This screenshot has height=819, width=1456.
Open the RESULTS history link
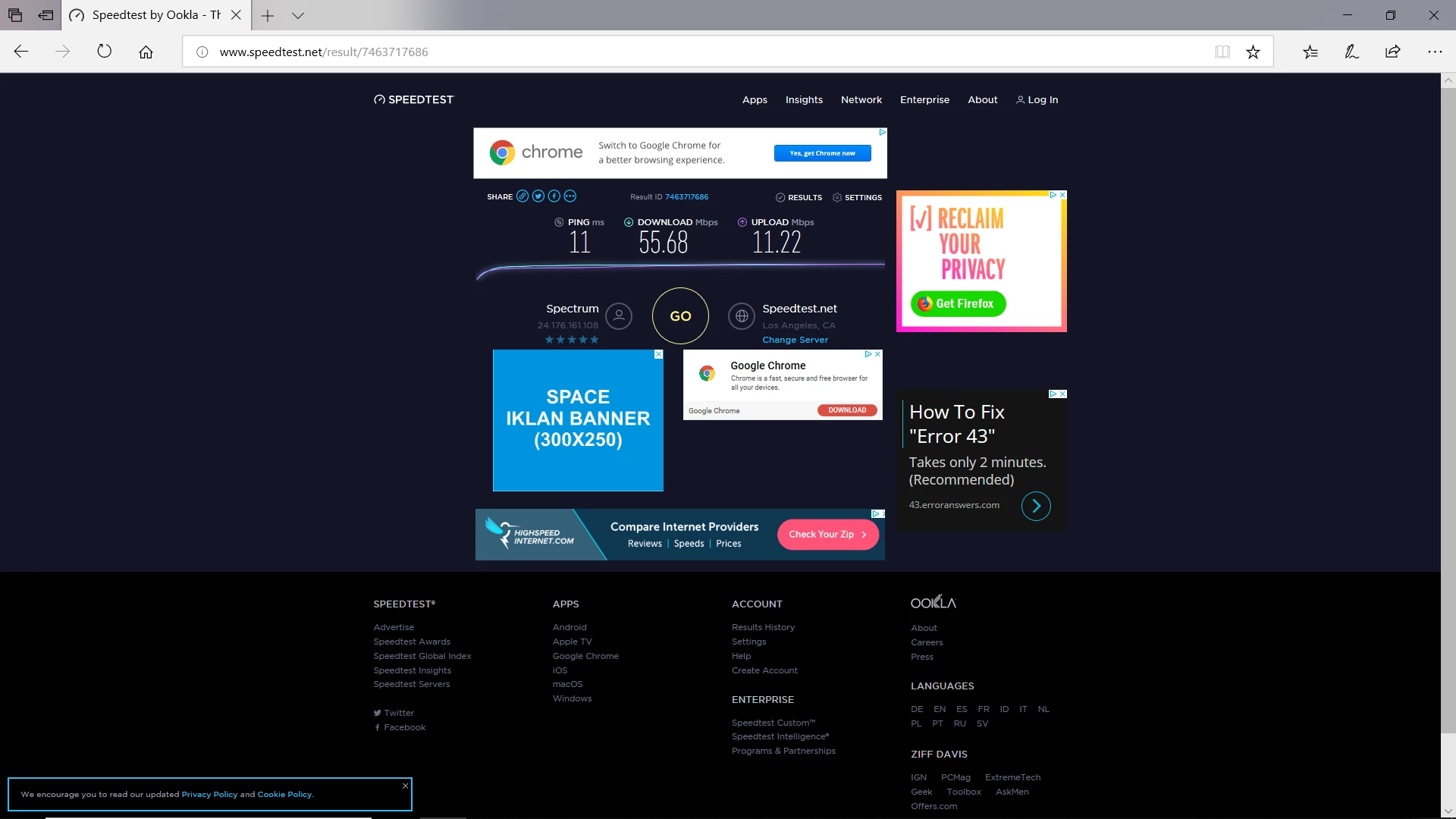point(799,197)
